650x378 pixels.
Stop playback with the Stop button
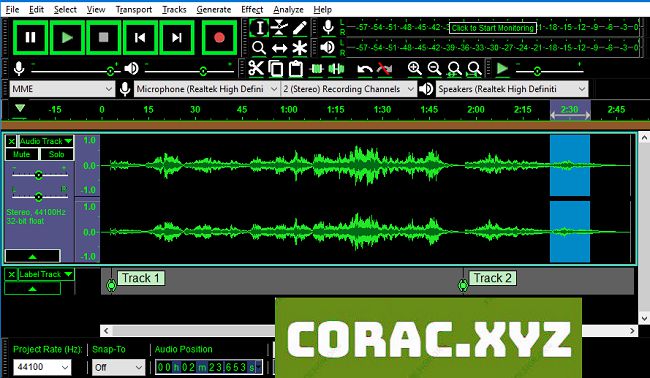tap(104, 38)
